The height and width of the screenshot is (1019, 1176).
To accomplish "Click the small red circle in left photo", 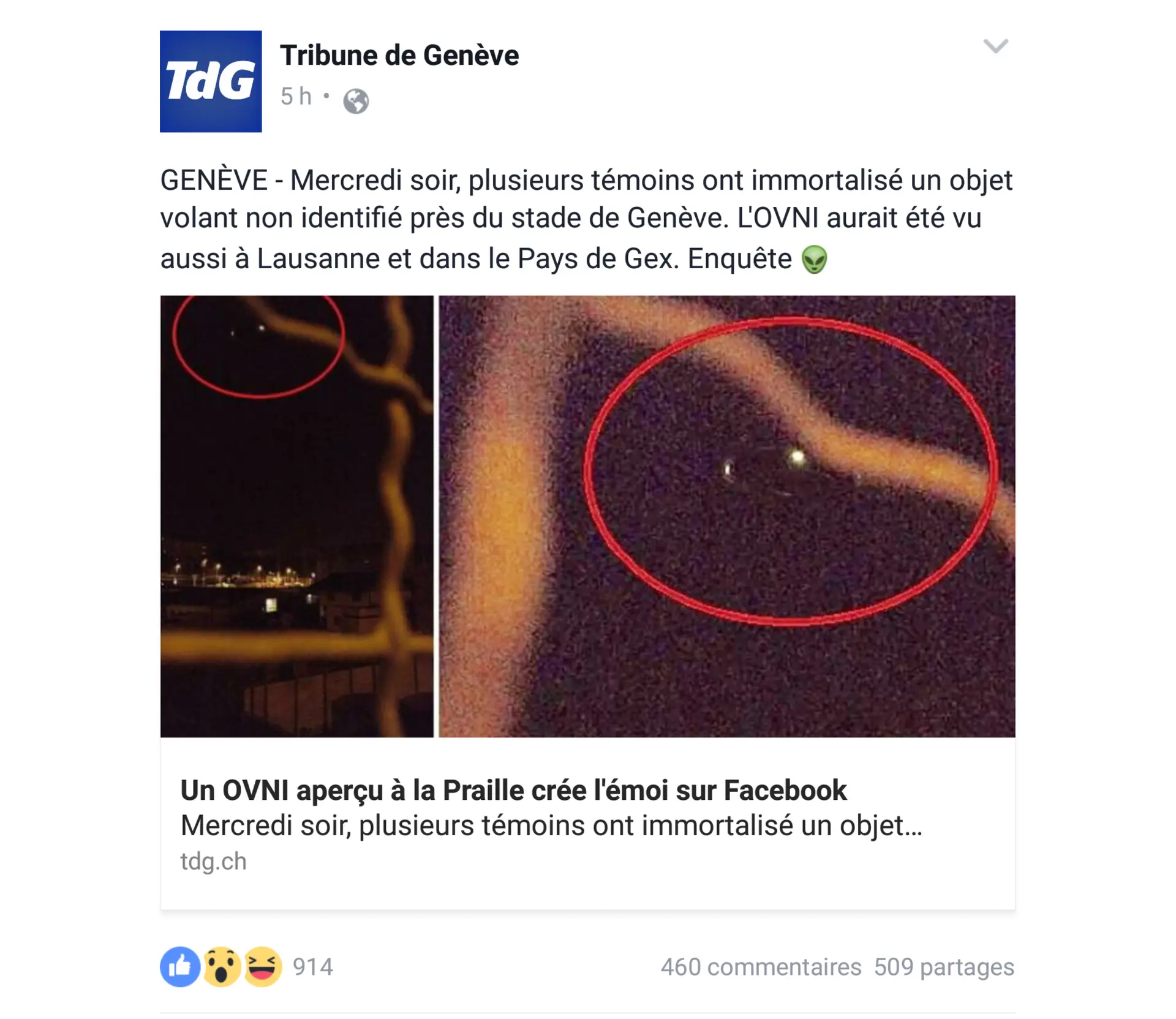I will (258, 347).
